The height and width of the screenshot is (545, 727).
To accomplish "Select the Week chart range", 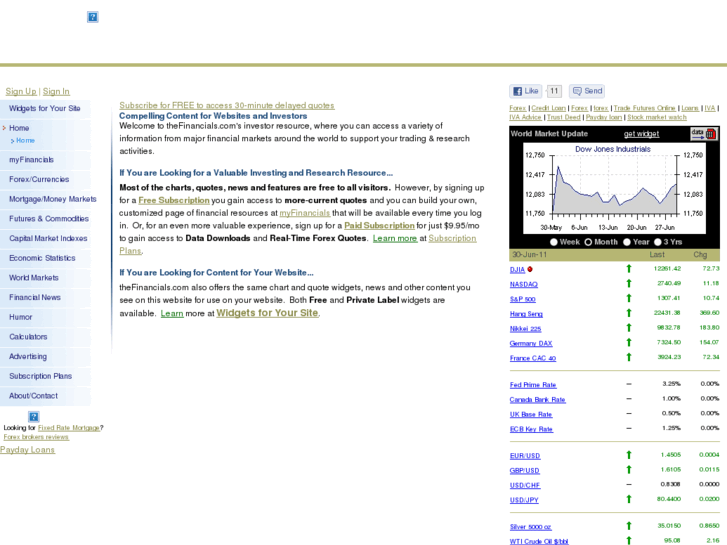I will click(x=554, y=242).
